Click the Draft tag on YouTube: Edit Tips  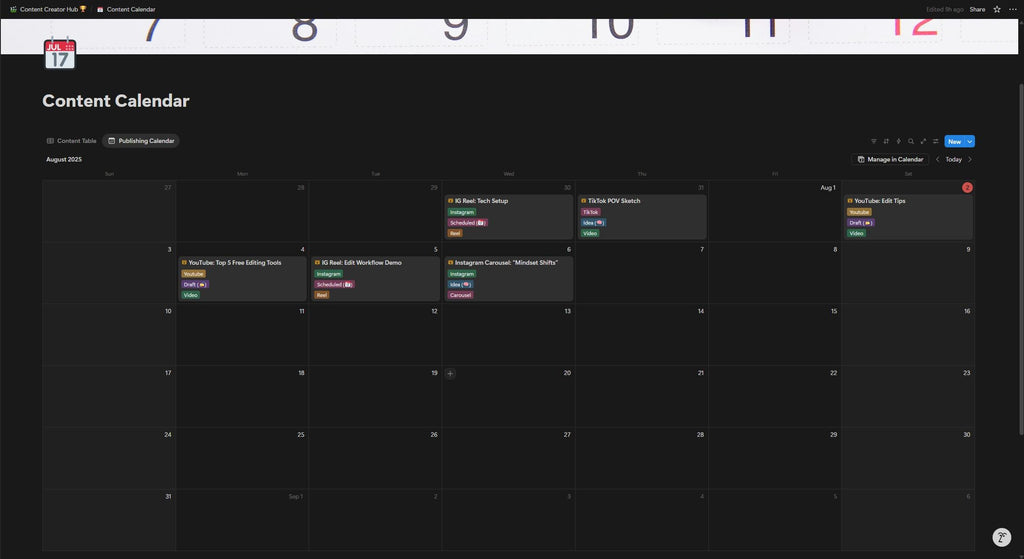[861, 223]
